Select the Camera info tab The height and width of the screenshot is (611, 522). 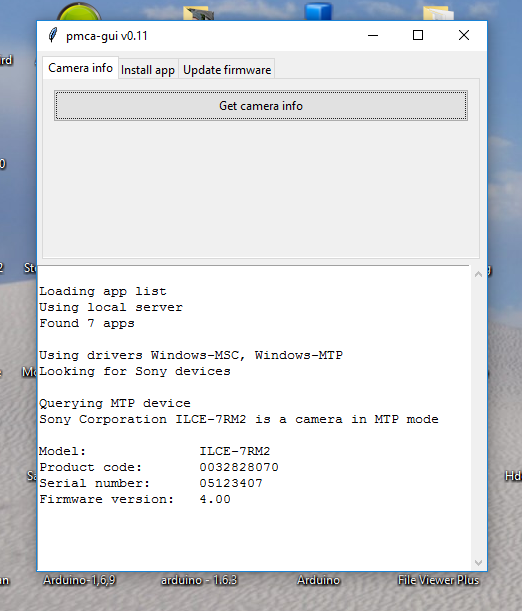click(80, 68)
